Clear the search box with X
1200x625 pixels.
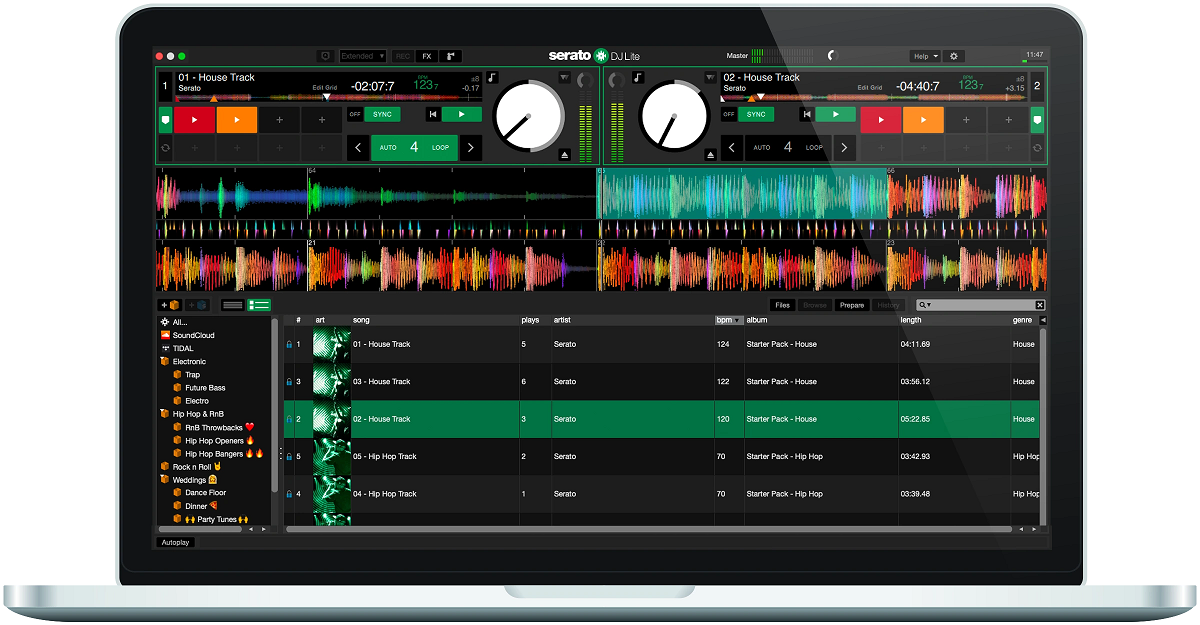pyautogui.click(x=1040, y=305)
